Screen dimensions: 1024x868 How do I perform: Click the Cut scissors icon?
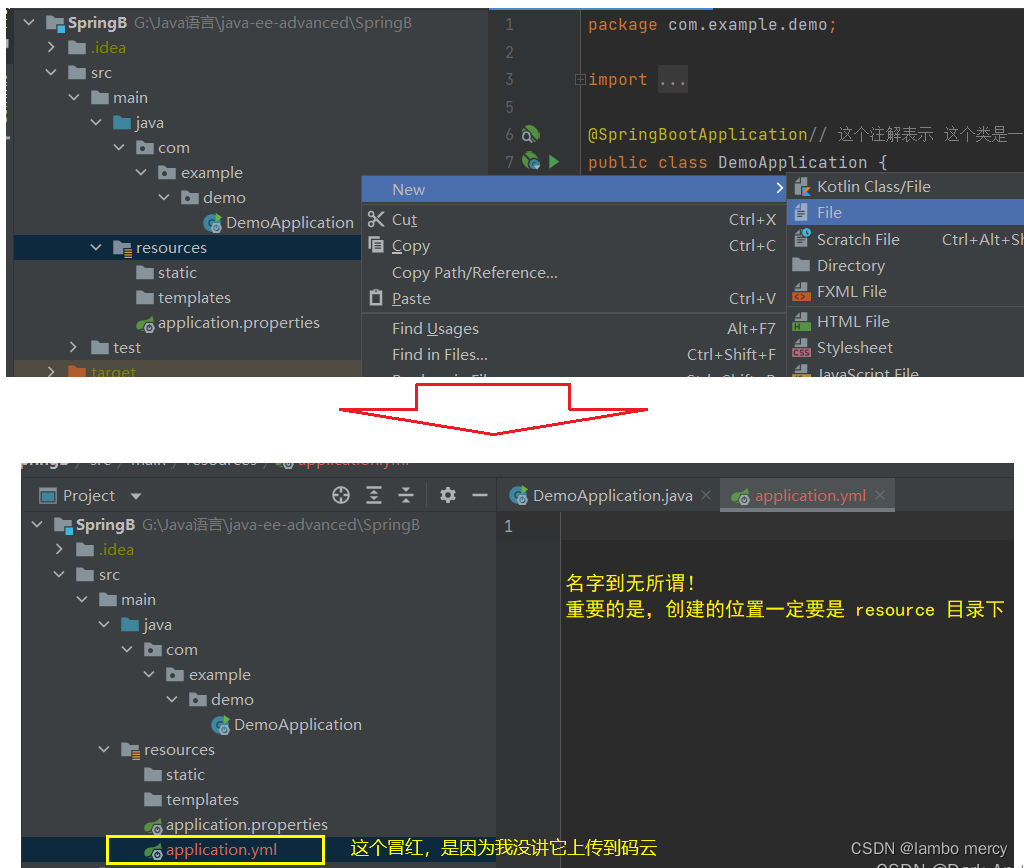pos(376,219)
